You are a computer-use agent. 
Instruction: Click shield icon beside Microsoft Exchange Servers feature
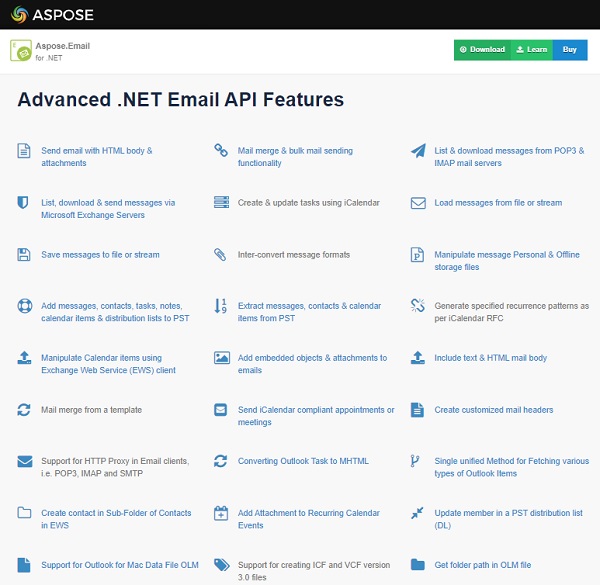pyautogui.click(x=23, y=202)
